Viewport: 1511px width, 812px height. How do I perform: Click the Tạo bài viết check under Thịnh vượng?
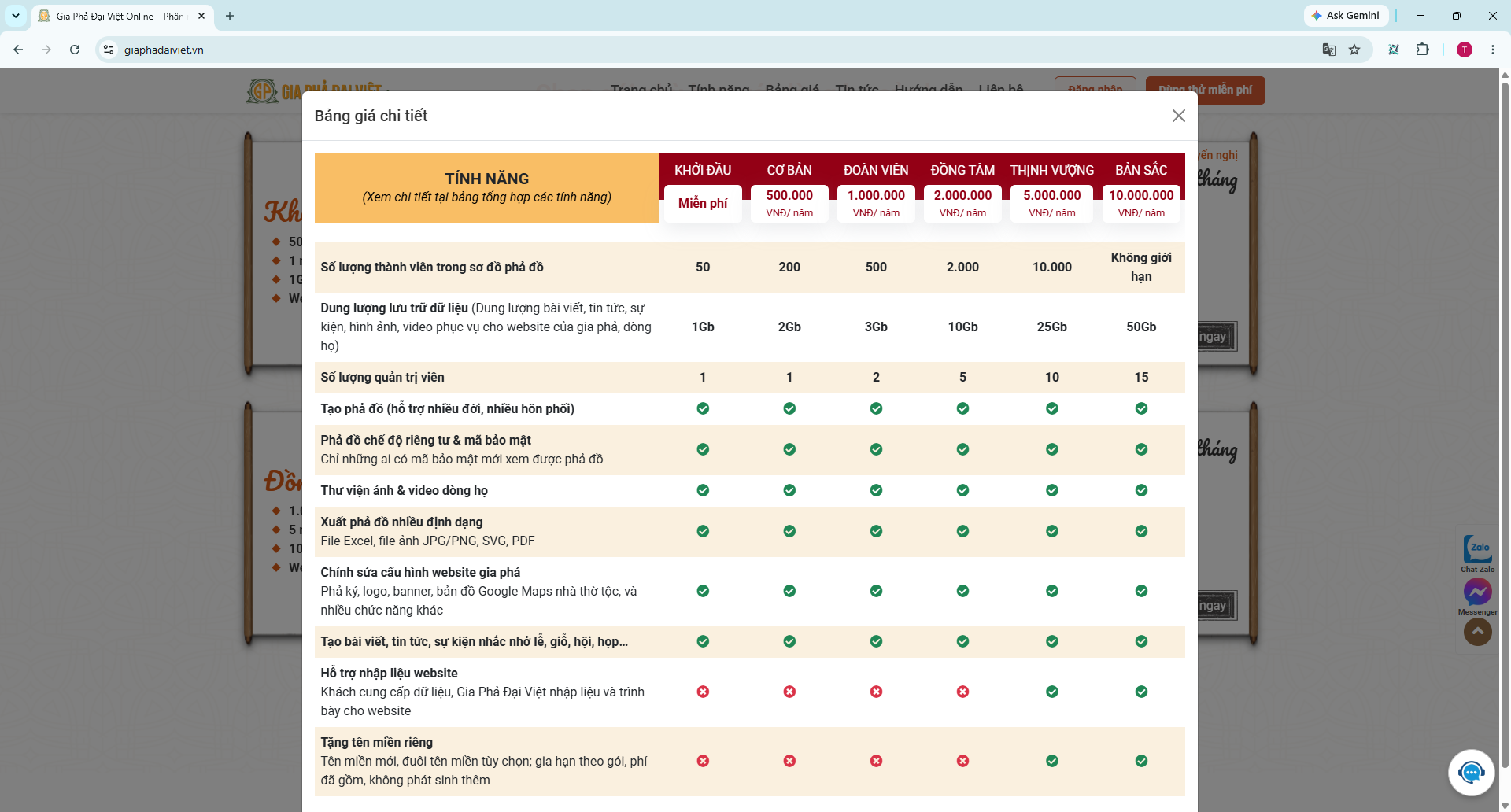click(x=1052, y=641)
